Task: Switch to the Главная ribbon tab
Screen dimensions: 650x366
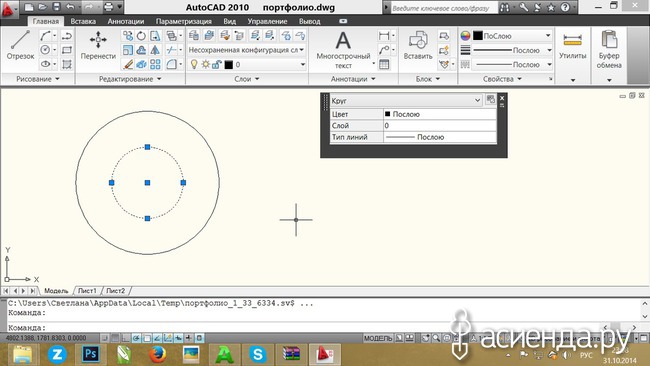Action: pos(46,21)
